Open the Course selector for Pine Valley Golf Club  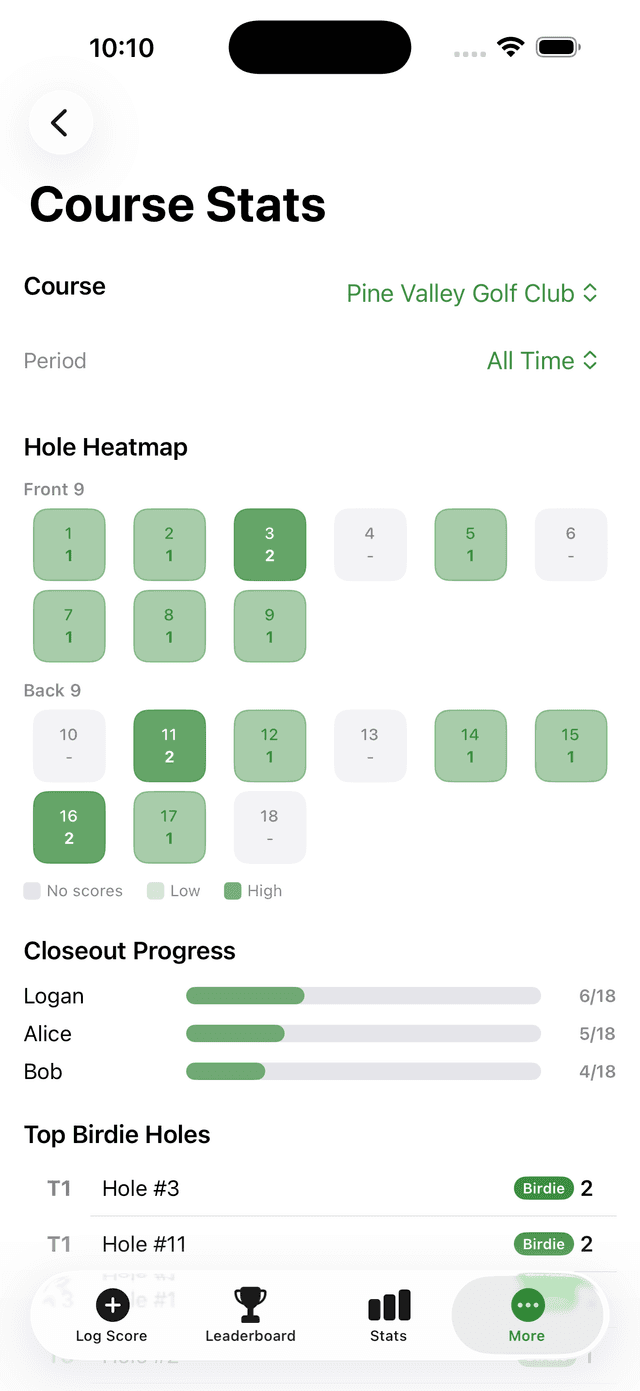click(472, 293)
